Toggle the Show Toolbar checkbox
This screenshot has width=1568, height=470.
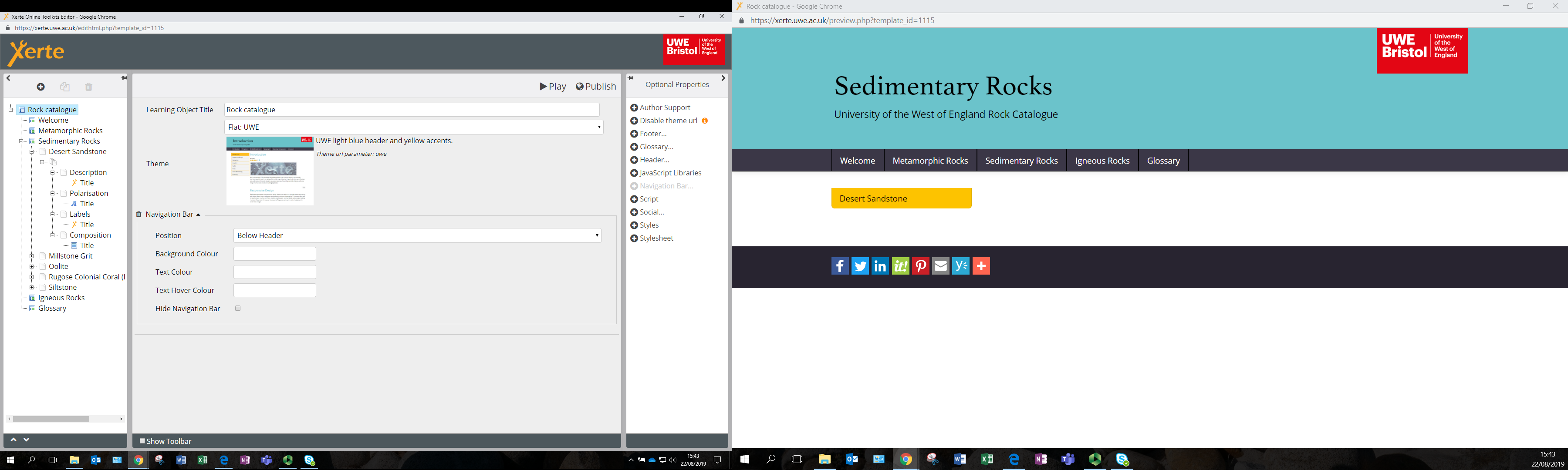click(142, 441)
